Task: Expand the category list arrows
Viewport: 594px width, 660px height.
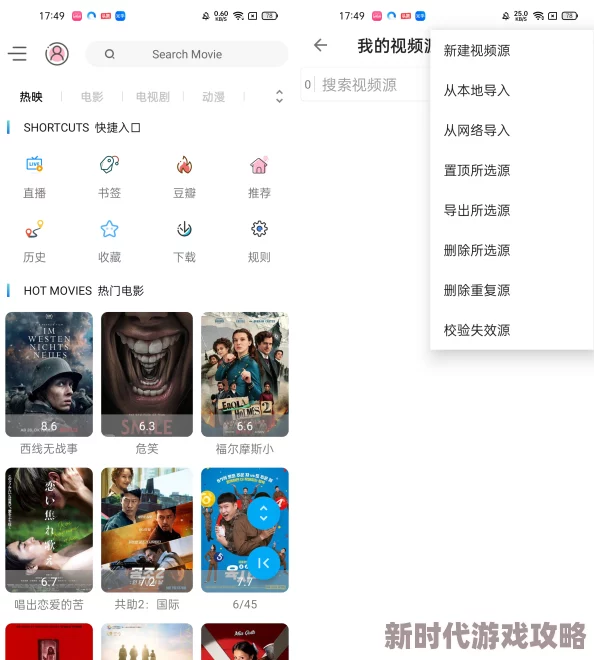Action: 279,96
